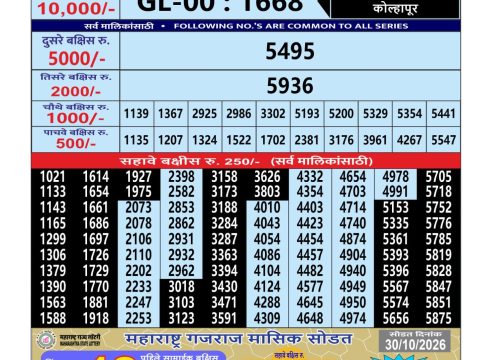Click sixth prize number 4010
480x360 pixels.
click(x=267, y=207)
